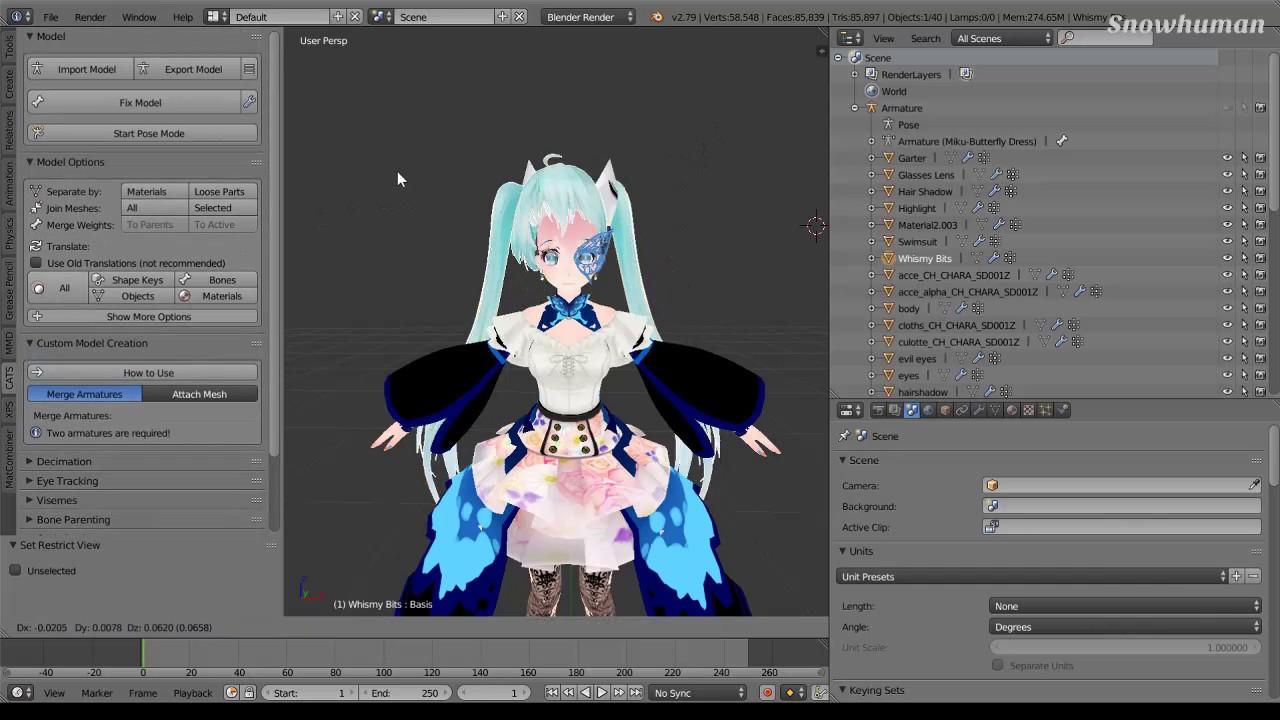Toggle render camera icon for Armature row

[1260, 108]
